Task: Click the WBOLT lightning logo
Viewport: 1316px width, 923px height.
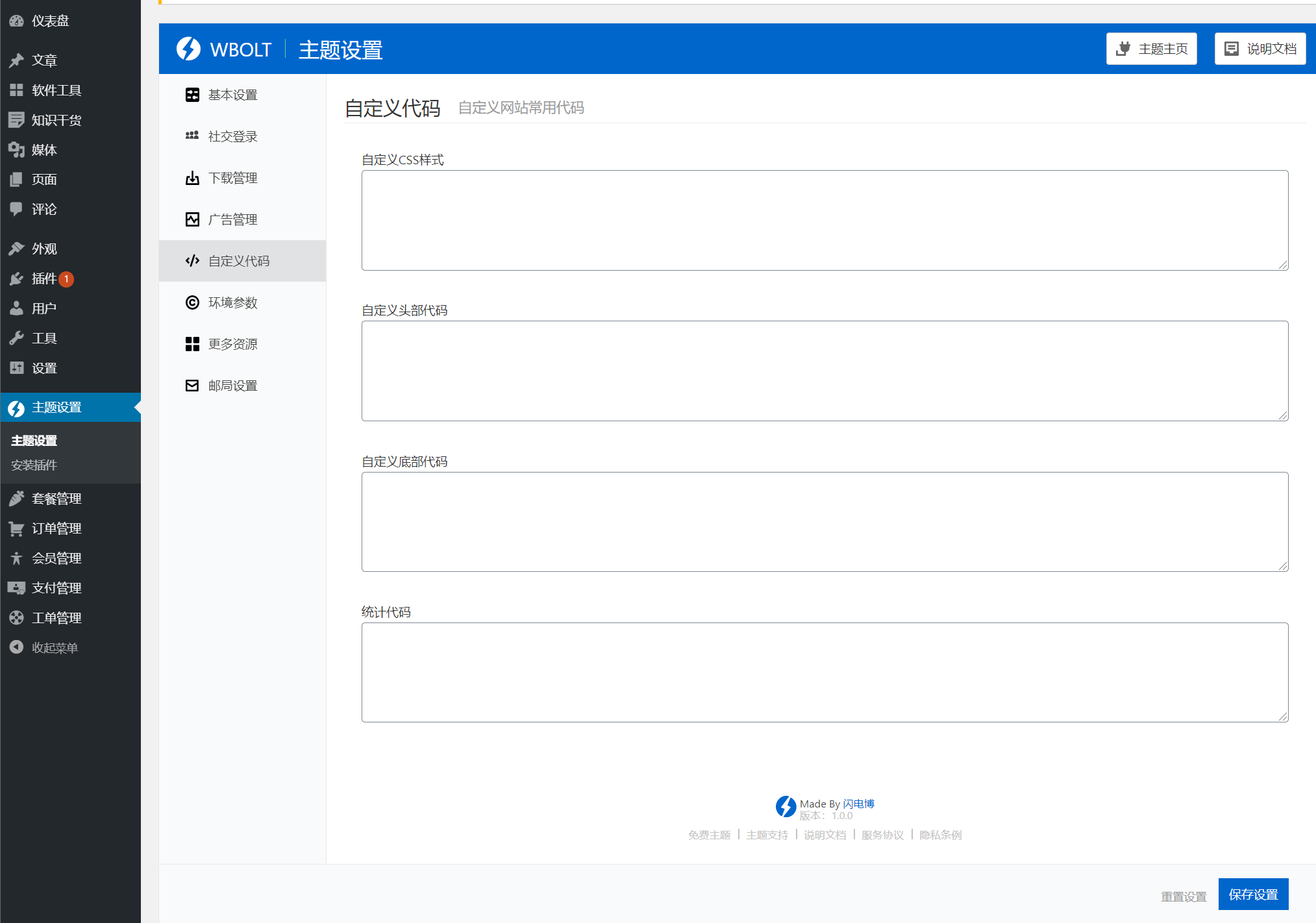Action: [188, 49]
